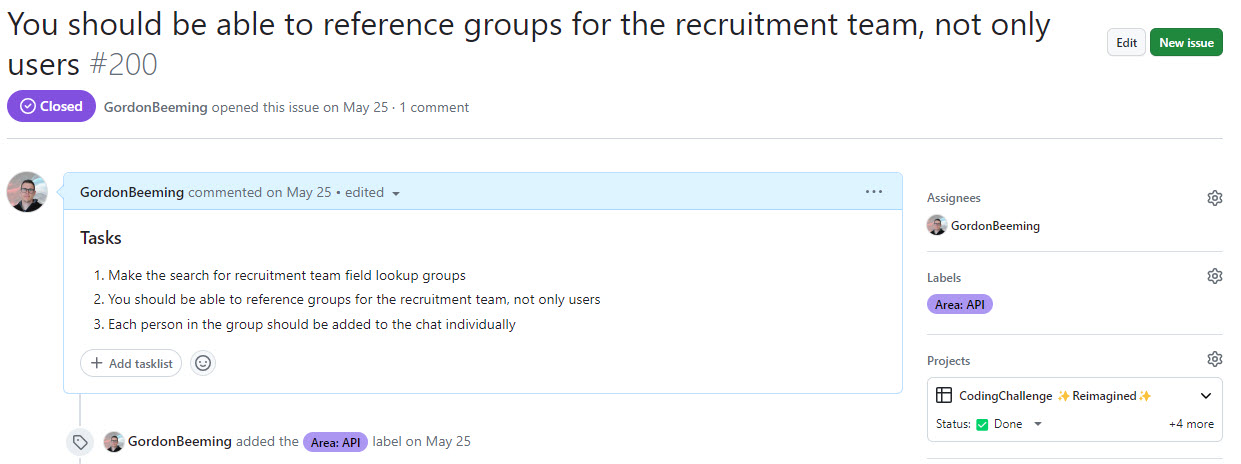1241x464 pixels.
Task: Click the assignee's small avatar image
Action: 937,226
